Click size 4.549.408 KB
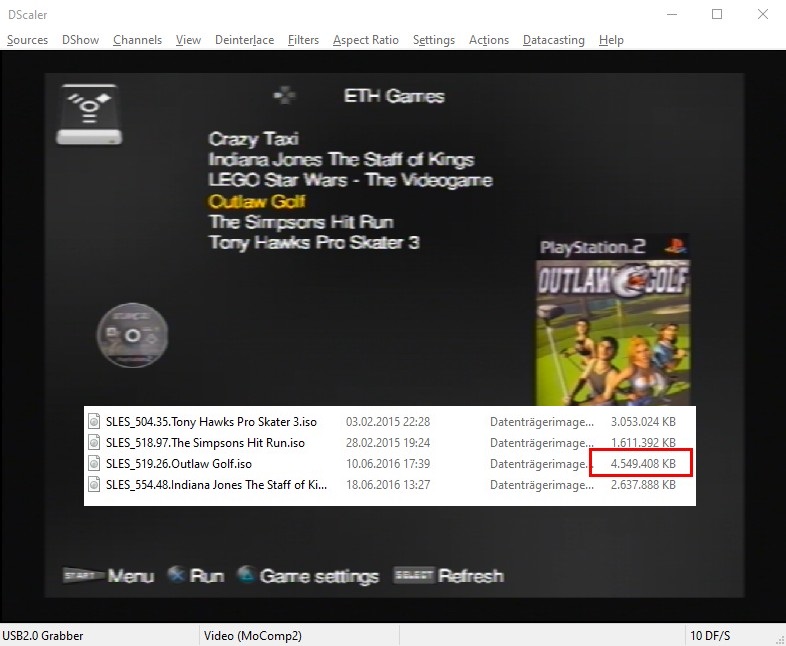Image resolution: width=786 pixels, height=646 pixels. [x=643, y=464]
